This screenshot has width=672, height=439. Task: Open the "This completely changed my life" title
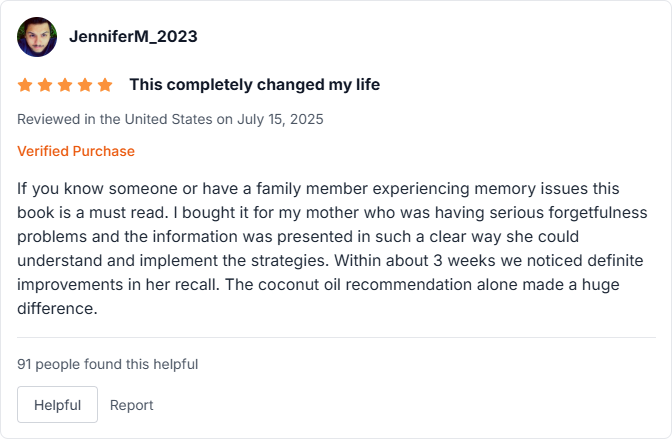[x=254, y=85]
